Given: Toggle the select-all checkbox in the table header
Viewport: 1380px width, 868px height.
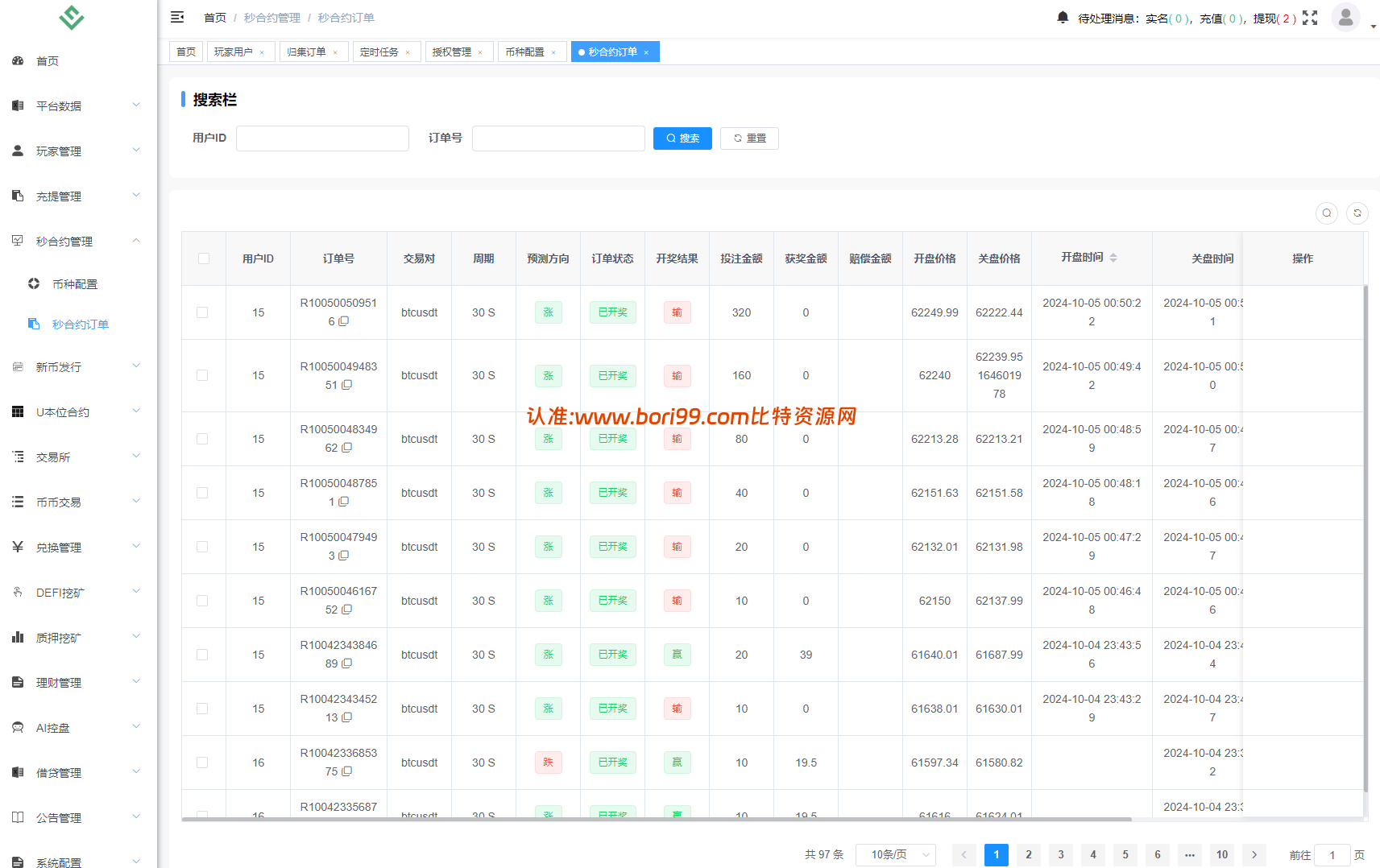Looking at the screenshot, I should [204, 258].
